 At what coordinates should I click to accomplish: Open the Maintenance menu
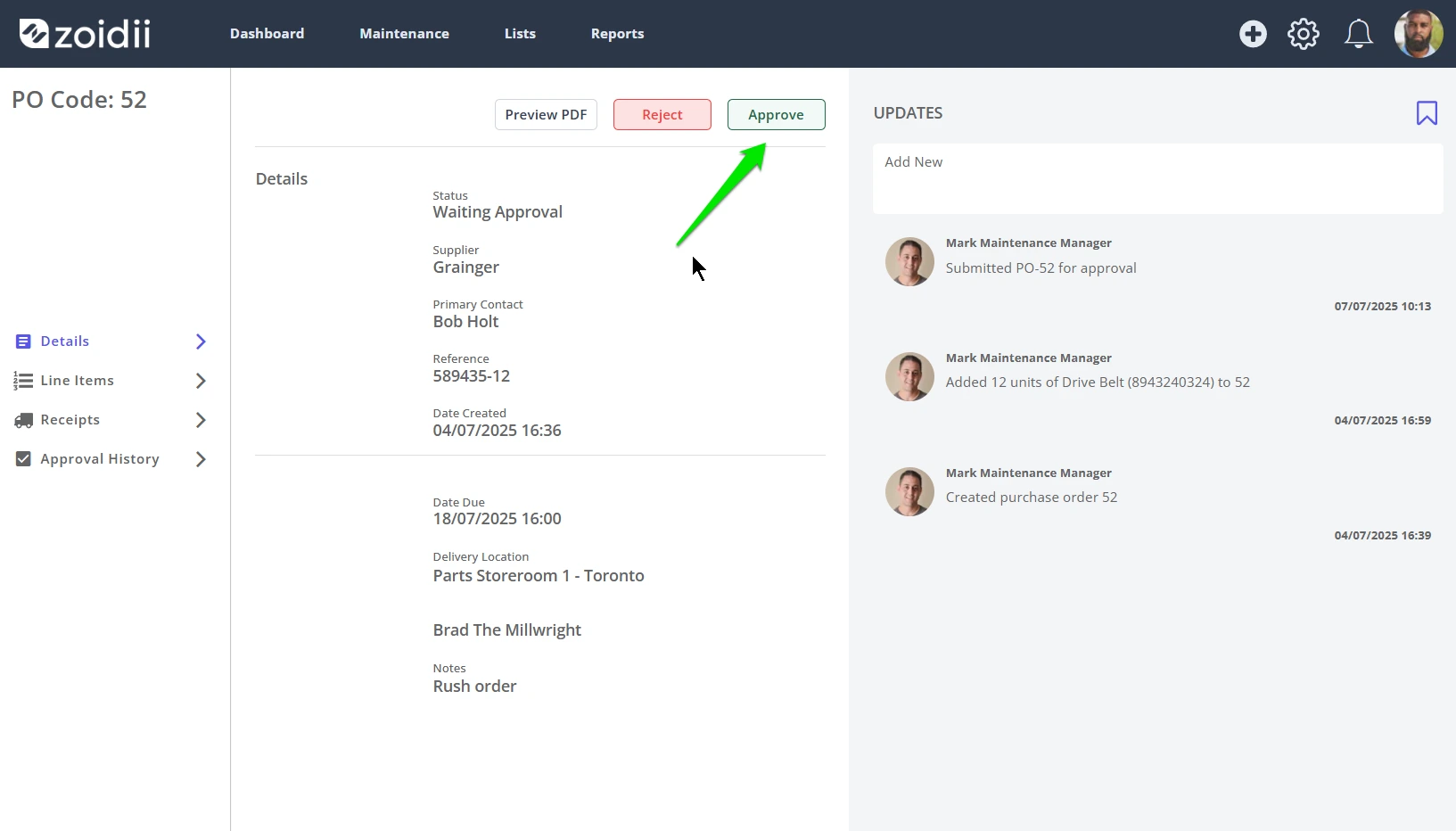tap(404, 34)
